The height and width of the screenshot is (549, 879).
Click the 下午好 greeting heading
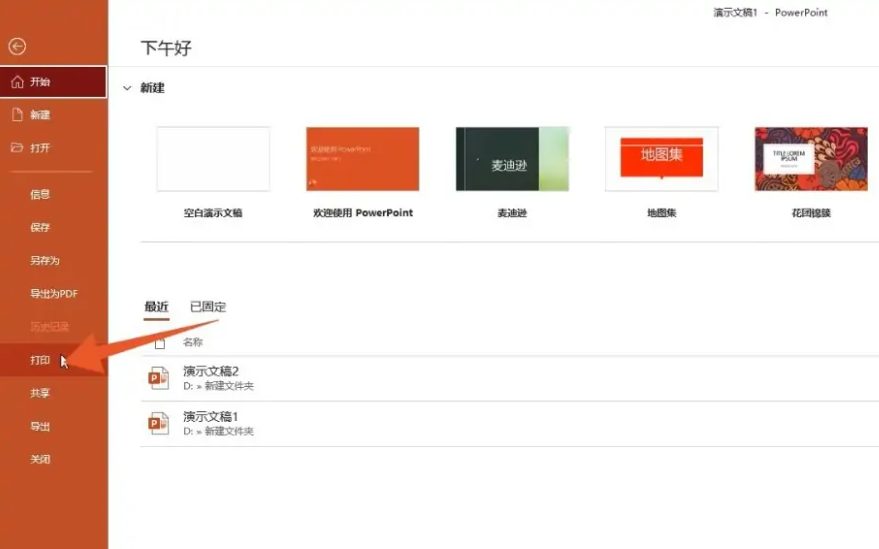(166, 48)
